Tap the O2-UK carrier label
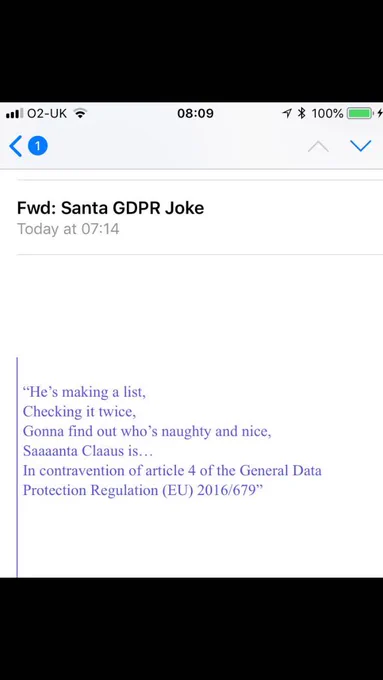Screen dimensions: 383x680 [x=47, y=114]
